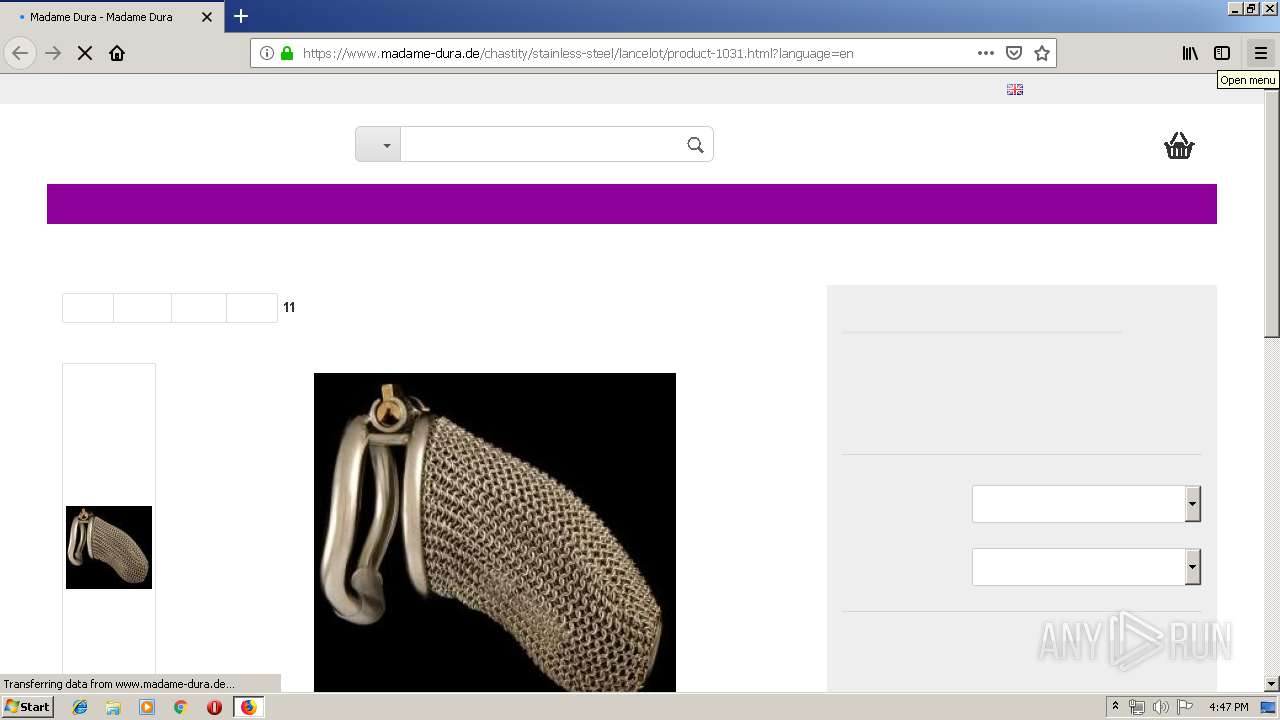Switch to Firefox taskbar button
This screenshot has height=720, width=1280.
click(249, 707)
